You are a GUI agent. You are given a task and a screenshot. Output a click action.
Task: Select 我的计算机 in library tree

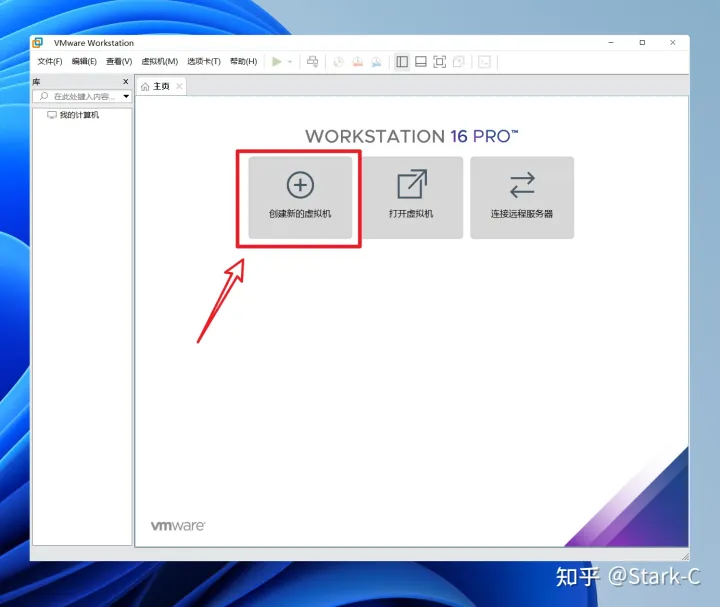[78, 115]
